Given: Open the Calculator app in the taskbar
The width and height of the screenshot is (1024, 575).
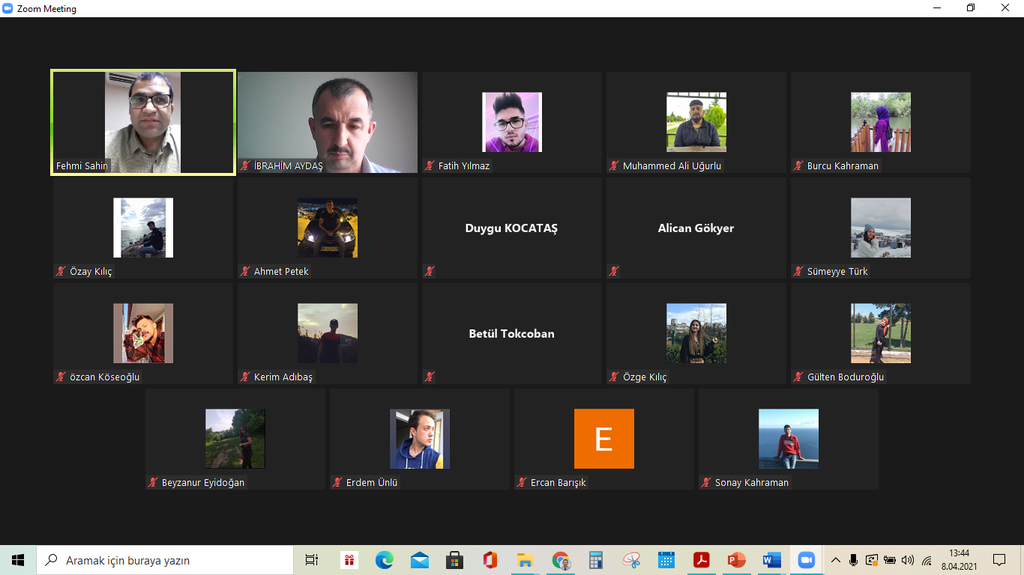Looking at the screenshot, I should click(x=595, y=560).
